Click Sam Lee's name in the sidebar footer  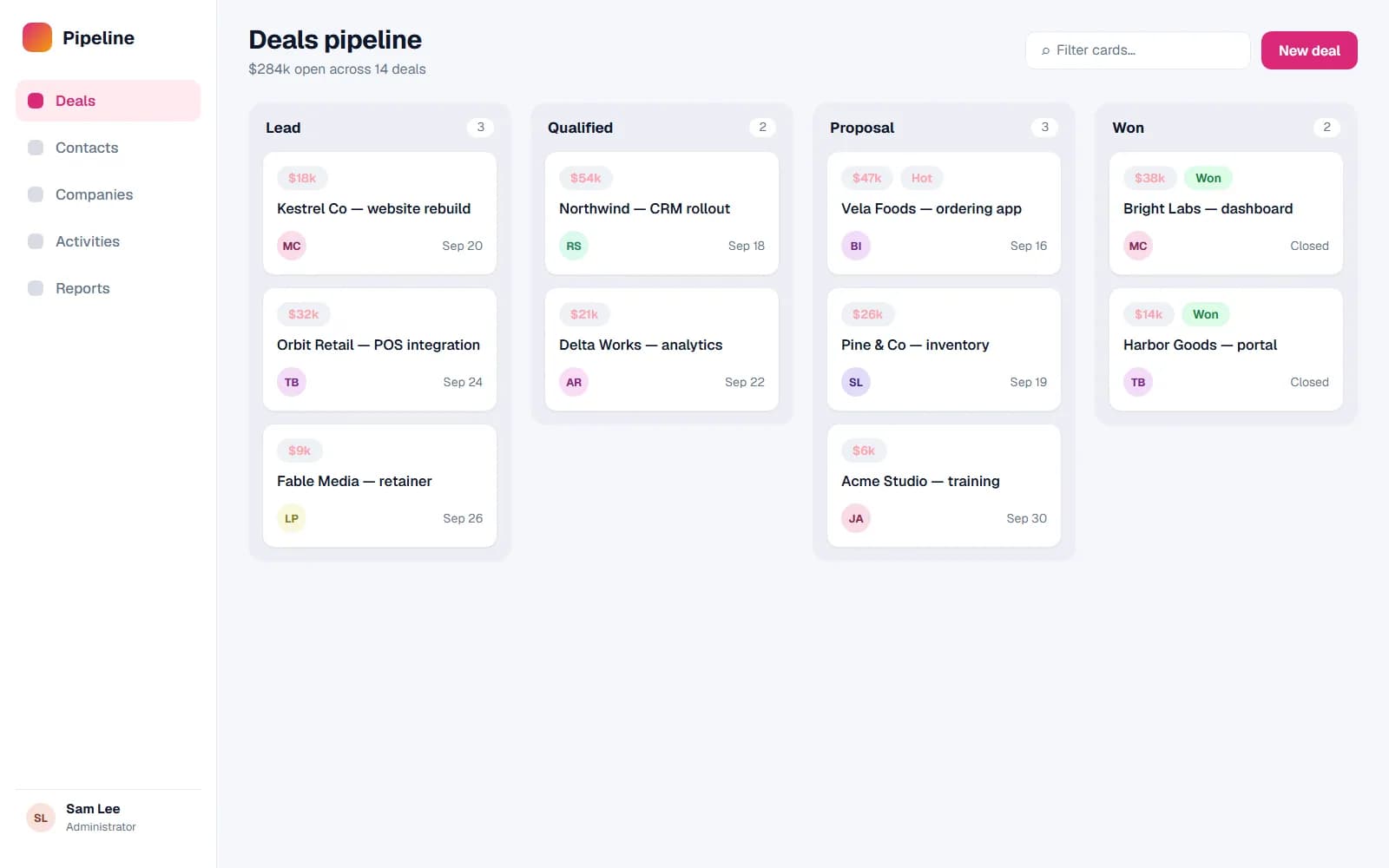click(x=93, y=809)
